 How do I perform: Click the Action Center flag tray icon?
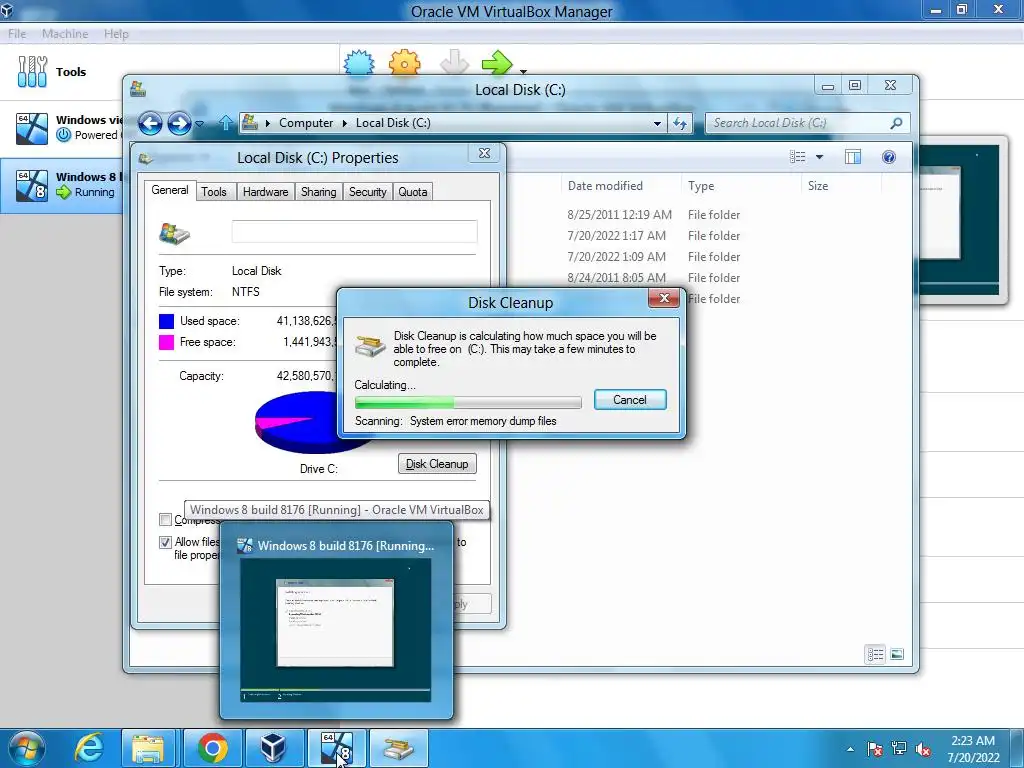click(x=874, y=749)
